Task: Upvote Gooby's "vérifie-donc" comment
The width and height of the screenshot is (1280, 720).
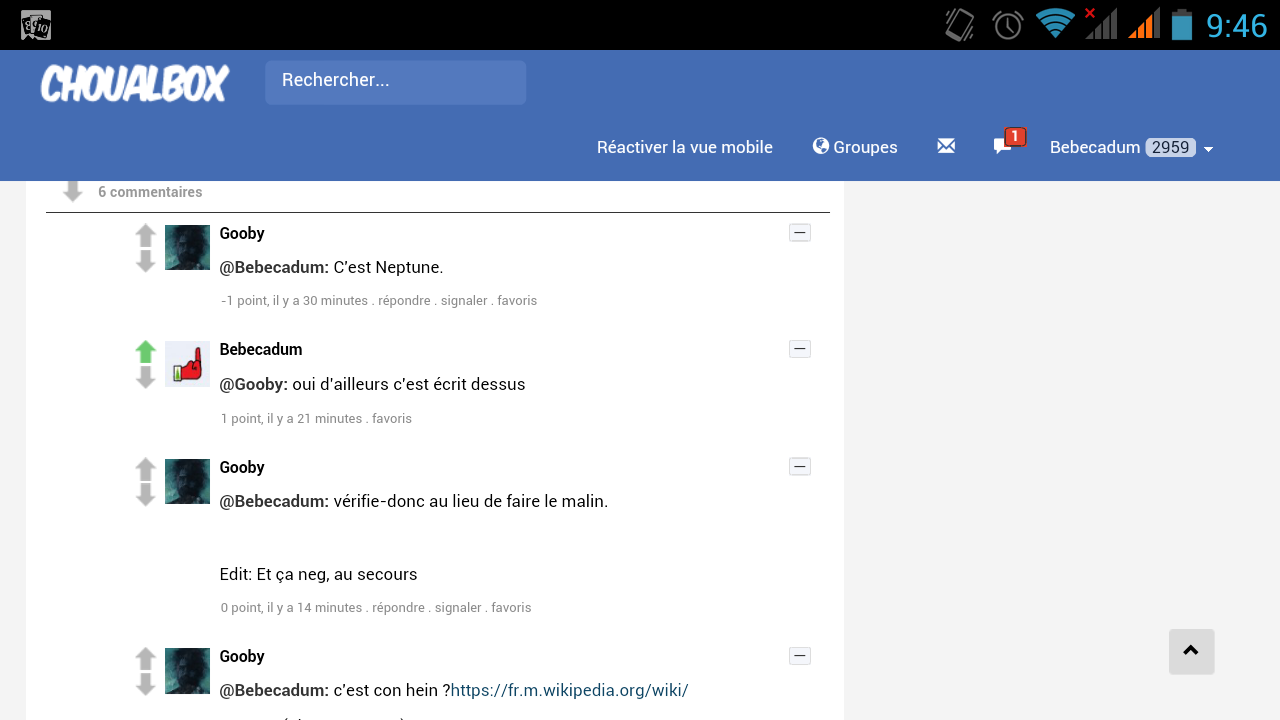Action: tap(146, 470)
